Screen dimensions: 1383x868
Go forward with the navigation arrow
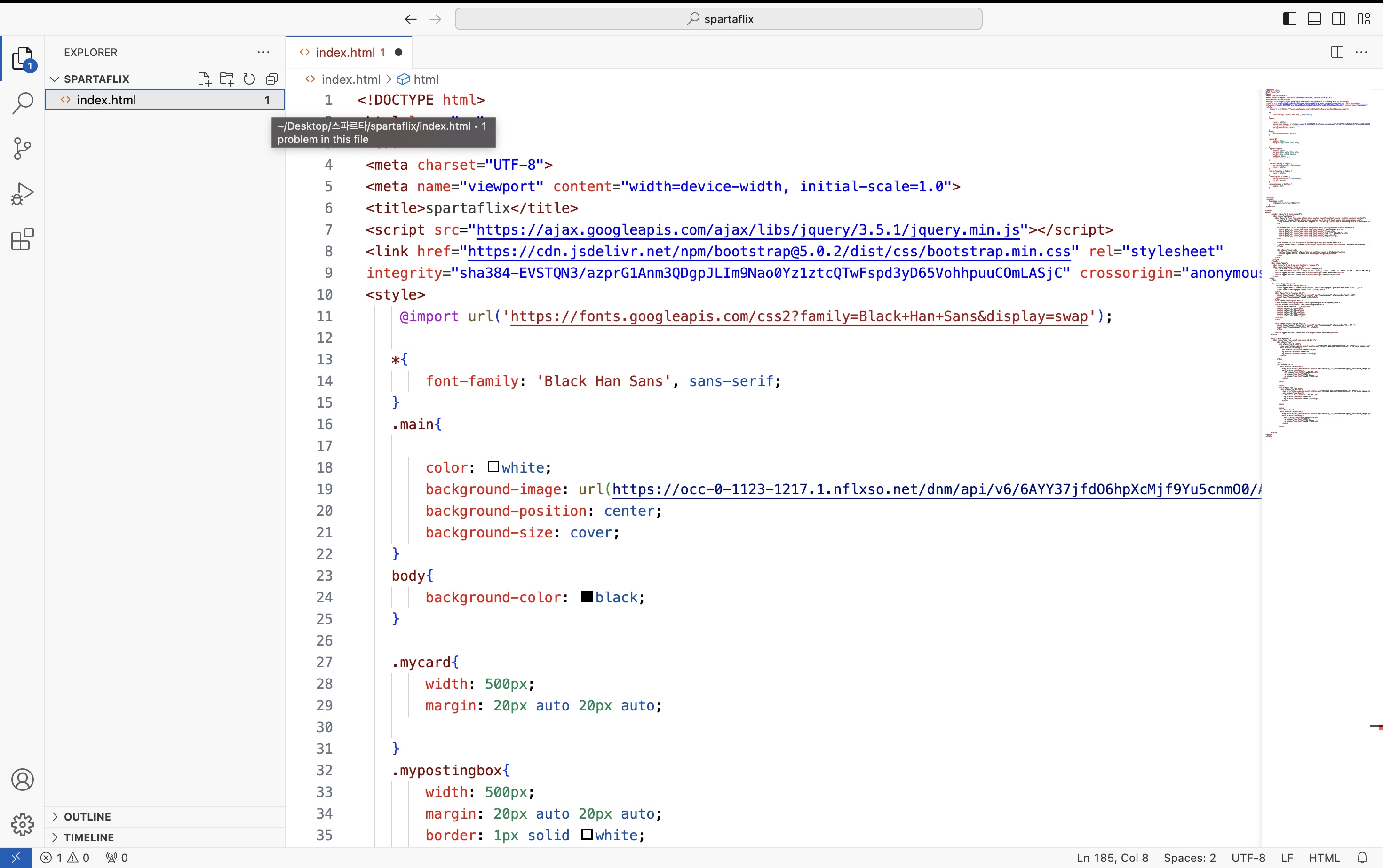tap(435, 19)
